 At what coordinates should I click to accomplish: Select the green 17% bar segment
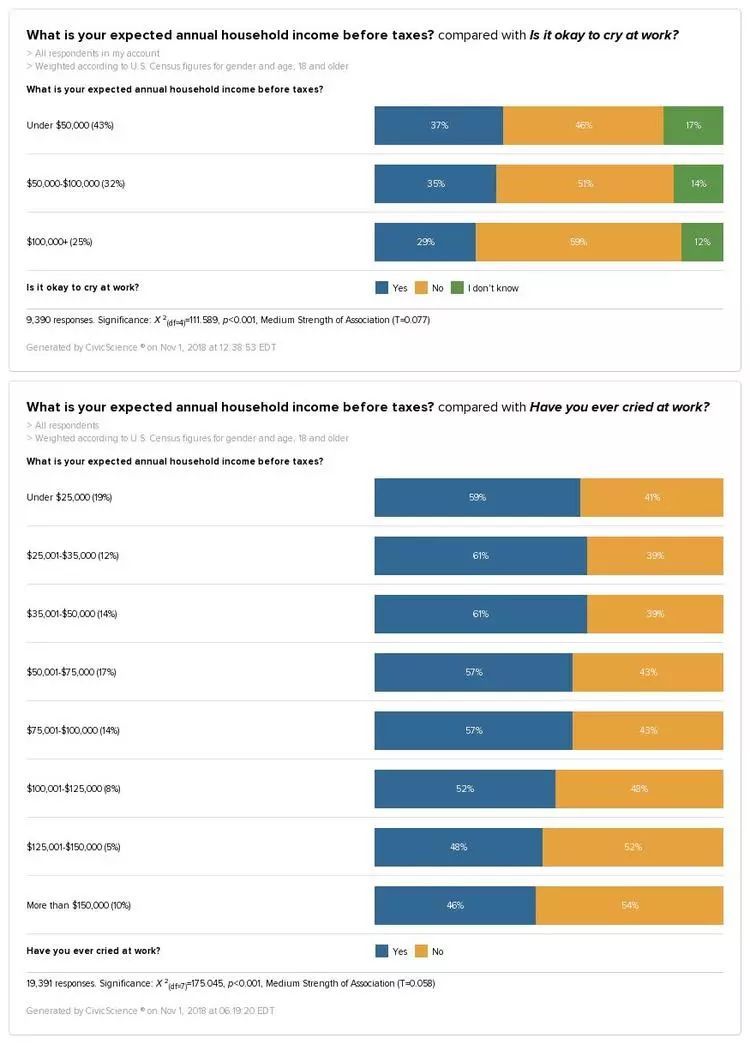tap(693, 126)
